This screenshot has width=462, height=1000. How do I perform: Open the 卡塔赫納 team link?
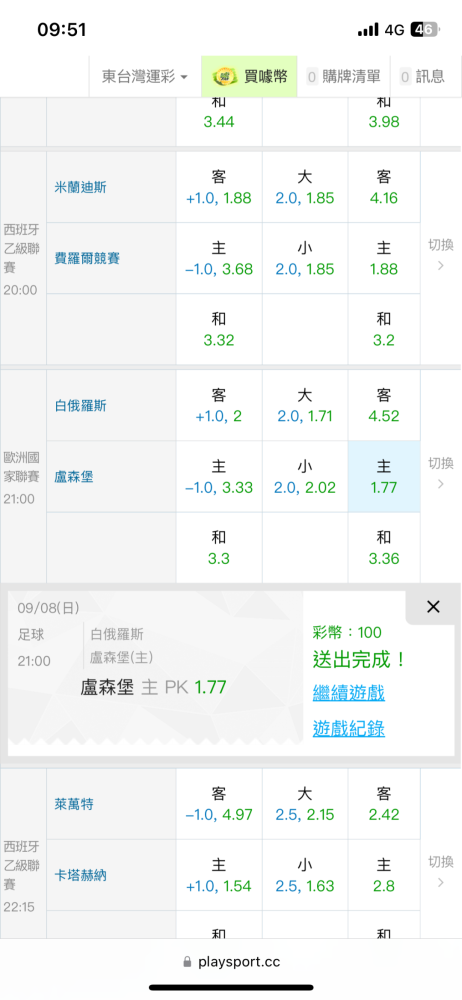pos(80,876)
